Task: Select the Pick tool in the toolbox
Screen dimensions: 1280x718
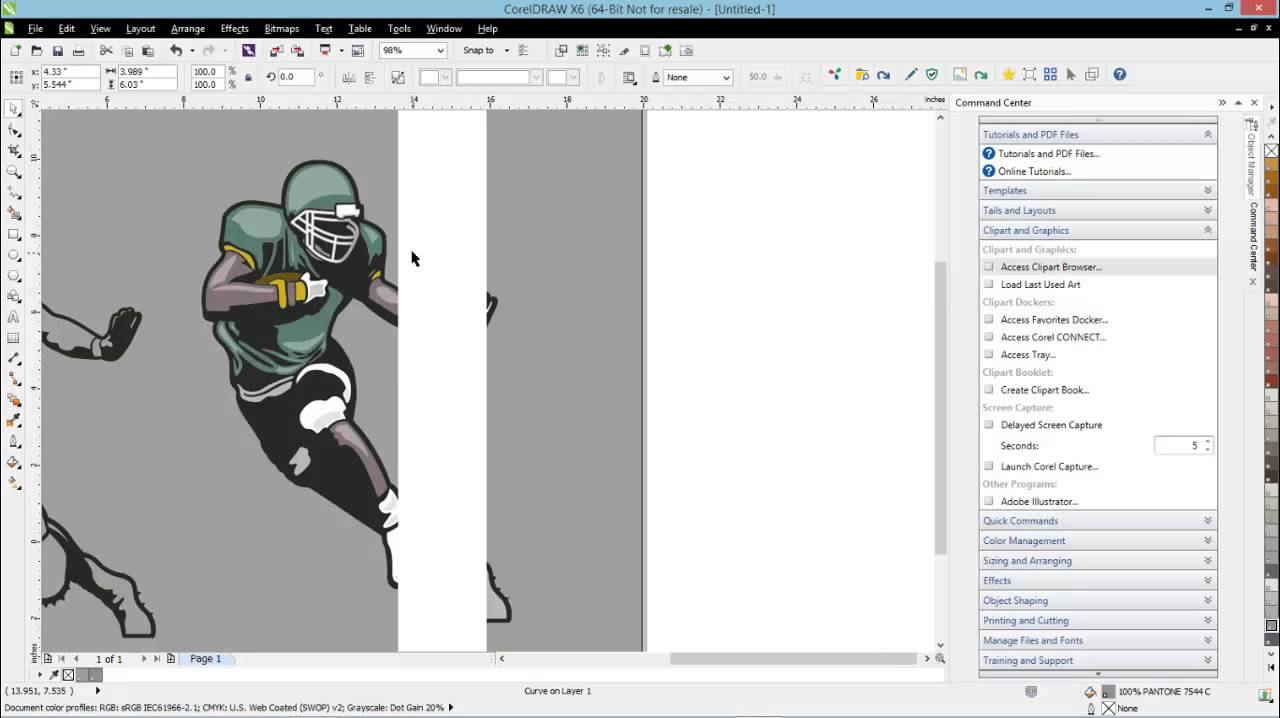Action: tap(14, 109)
